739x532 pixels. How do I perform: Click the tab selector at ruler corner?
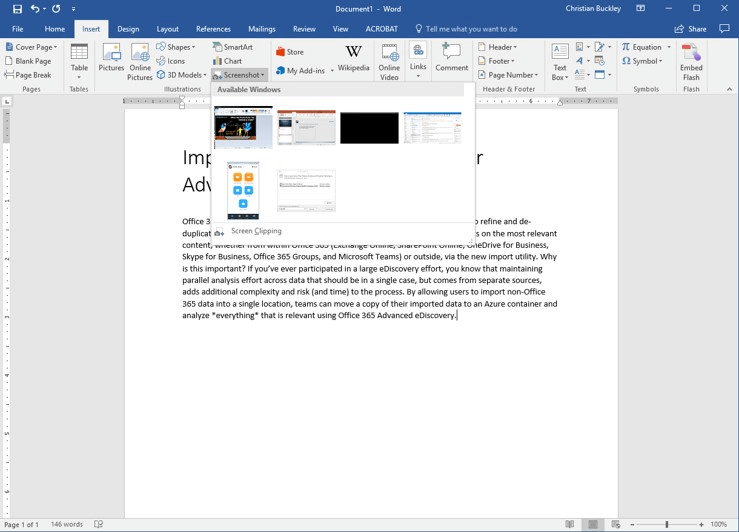pos(7,102)
